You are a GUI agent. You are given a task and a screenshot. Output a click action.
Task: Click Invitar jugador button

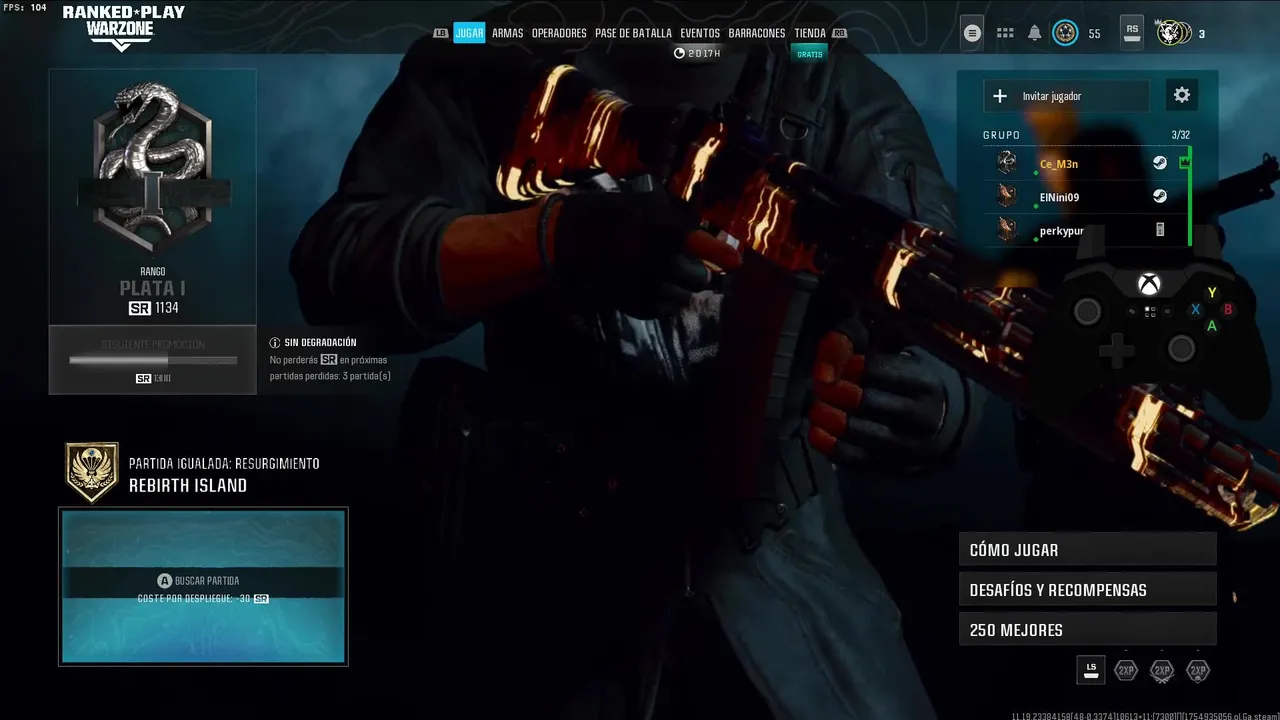point(1066,96)
